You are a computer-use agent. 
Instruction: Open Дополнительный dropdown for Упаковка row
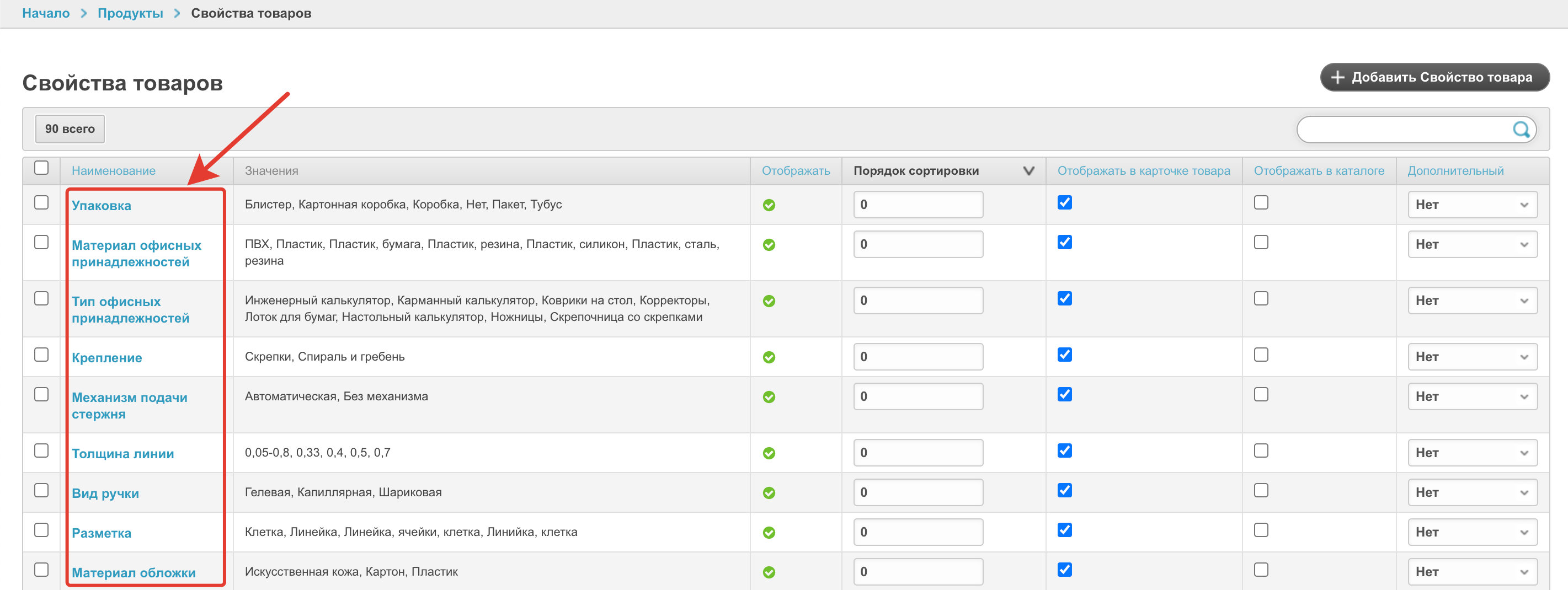1472,205
